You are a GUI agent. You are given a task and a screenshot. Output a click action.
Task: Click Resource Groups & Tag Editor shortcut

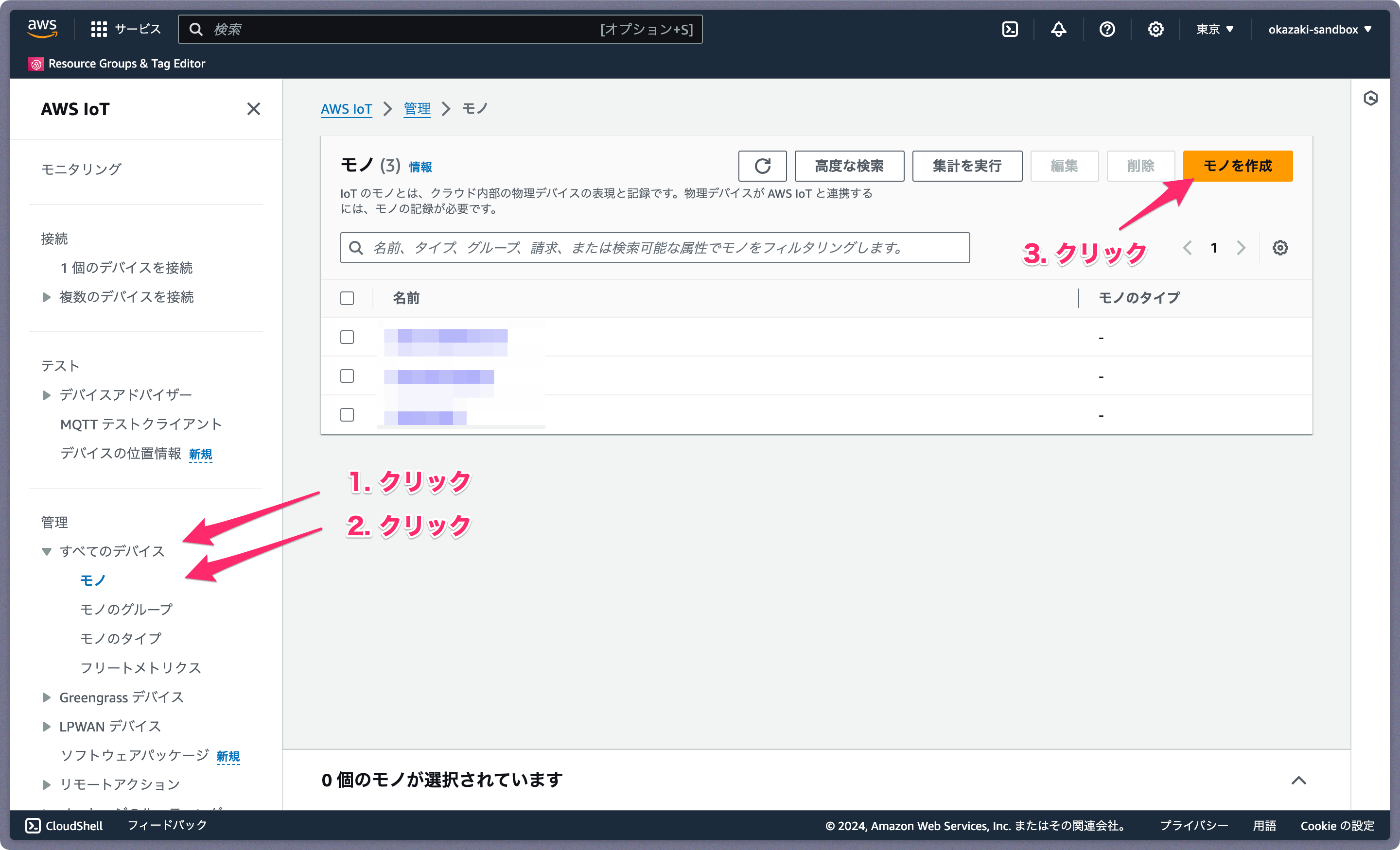(x=117, y=64)
